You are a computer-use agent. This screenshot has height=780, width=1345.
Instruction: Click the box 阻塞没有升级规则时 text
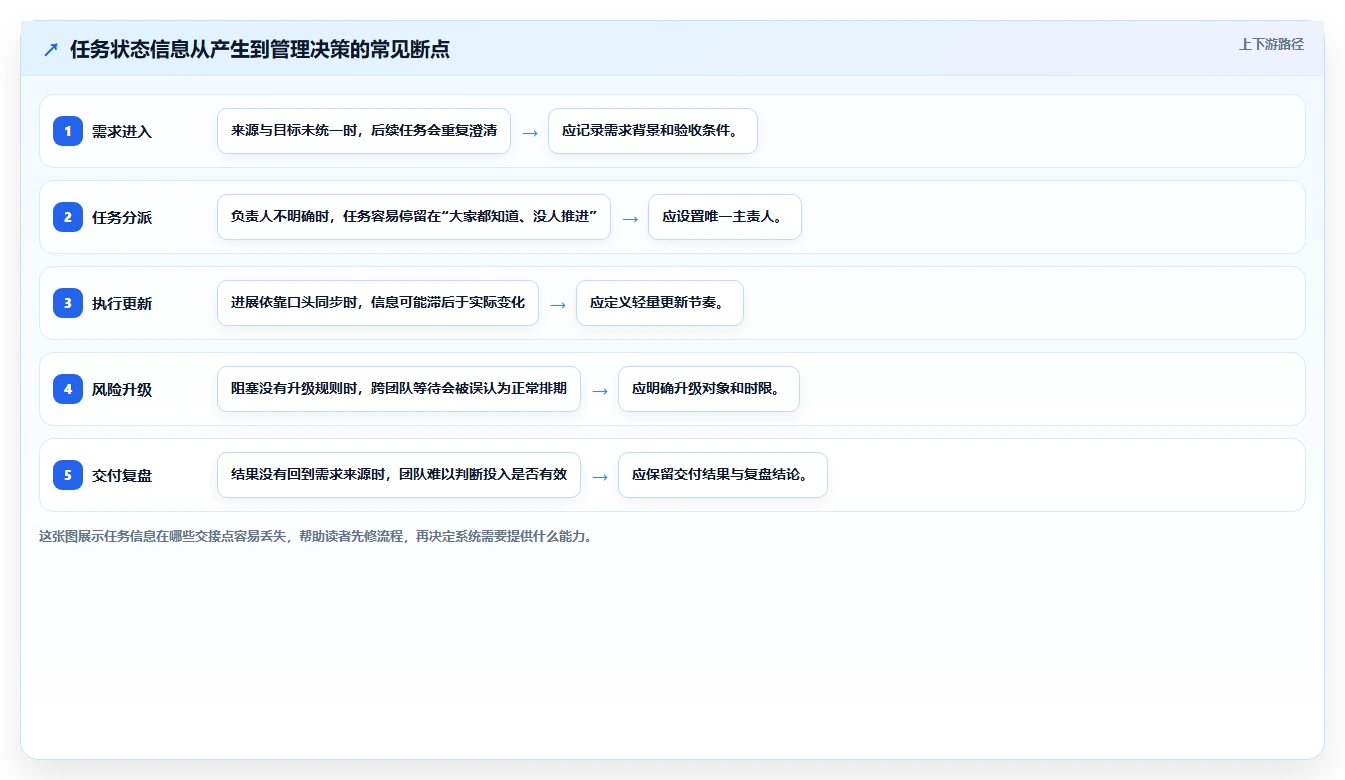399,389
